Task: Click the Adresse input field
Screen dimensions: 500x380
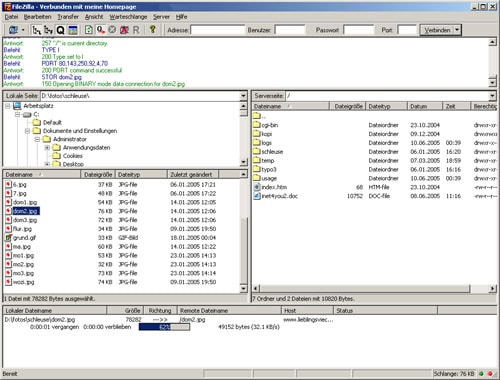Action: tap(217, 30)
